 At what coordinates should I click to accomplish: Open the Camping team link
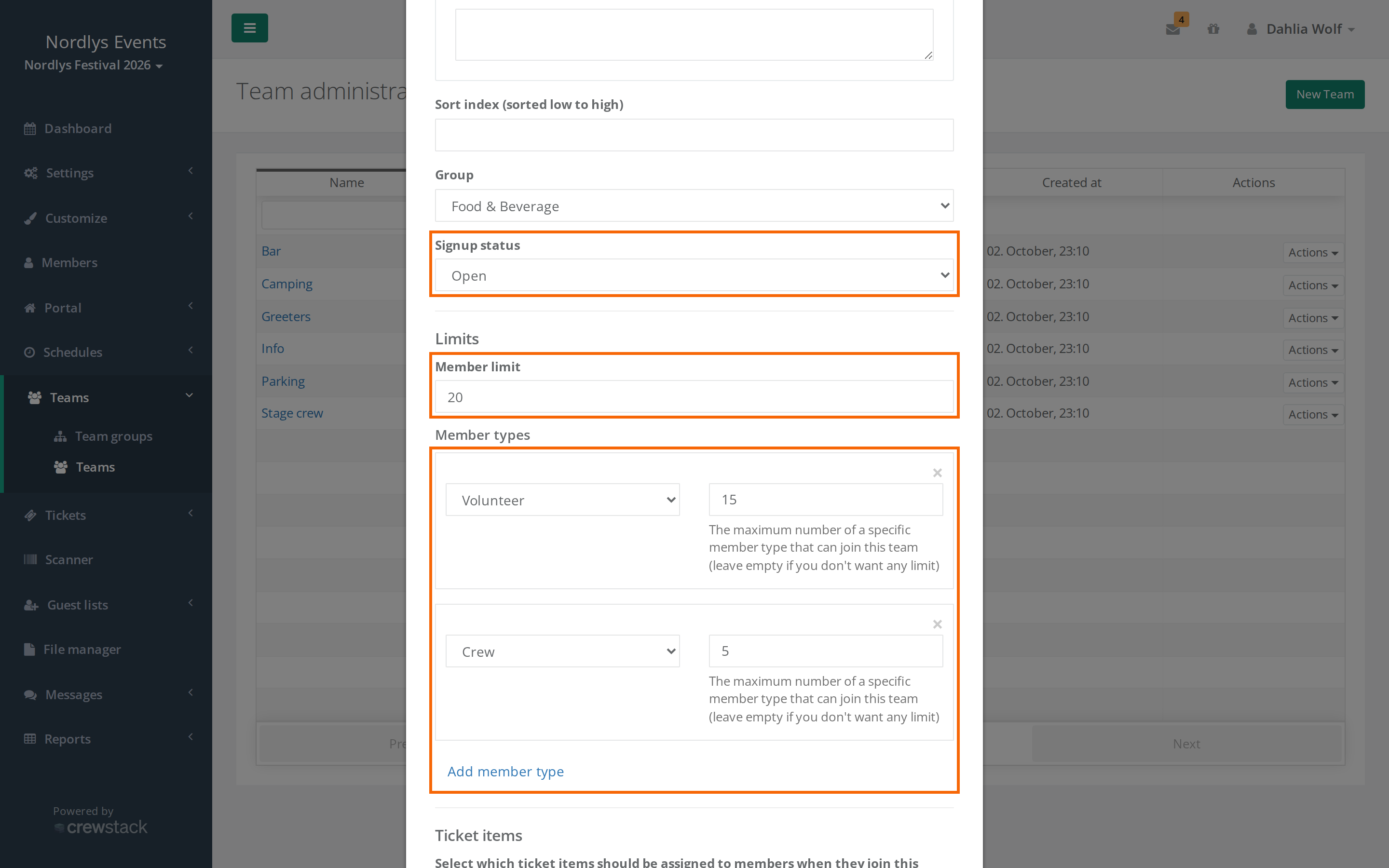[x=286, y=284]
